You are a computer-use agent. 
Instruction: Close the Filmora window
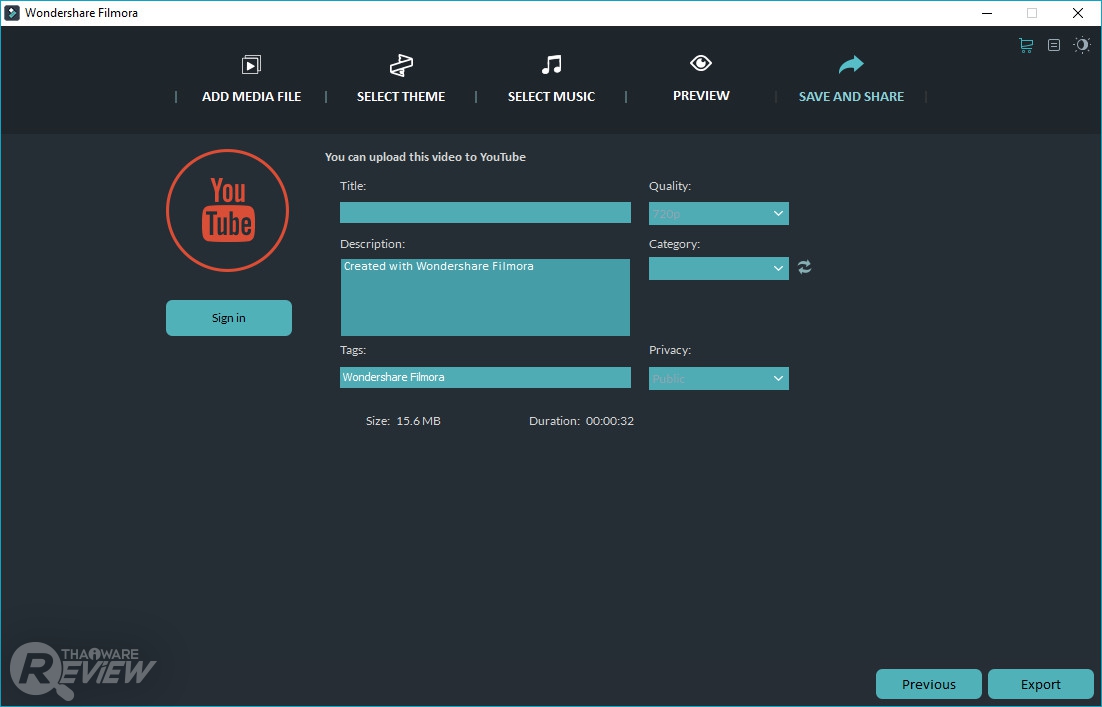click(1077, 13)
